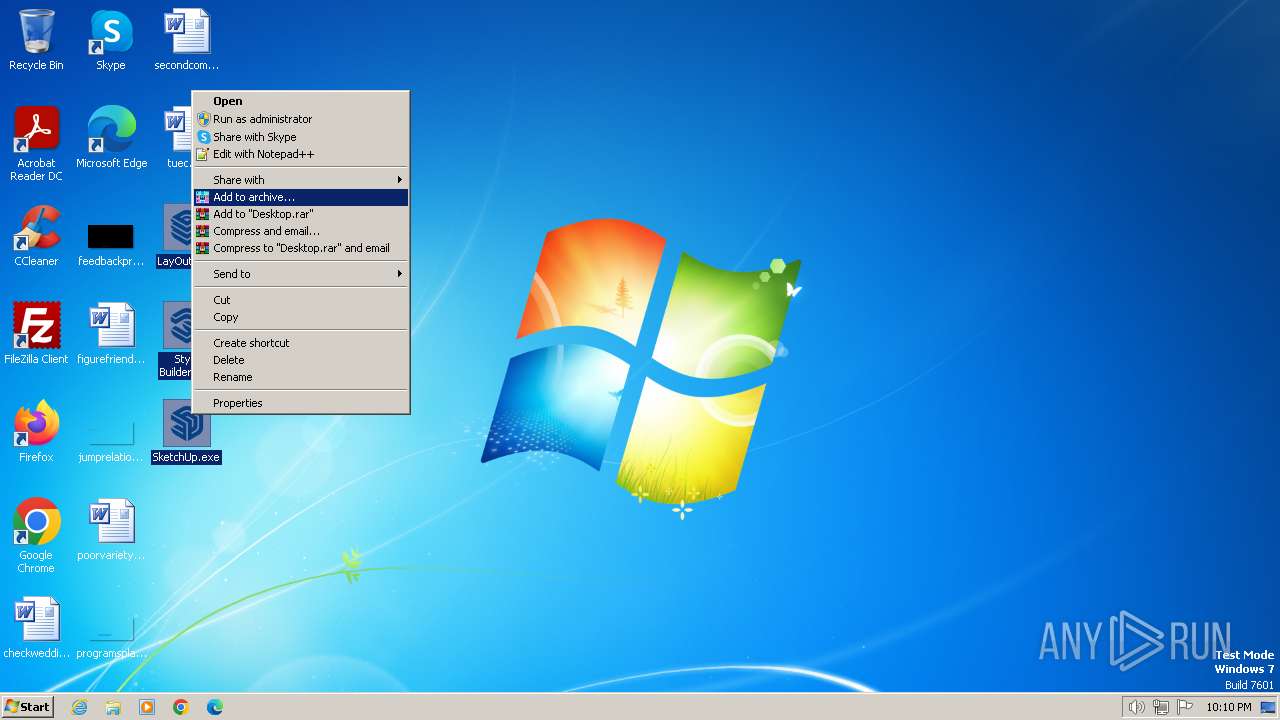The width and height of the screenshot is (1280, 720).
Task: Select the Style Builder desktop icon
Action: pyautogui.click(x=176, y=340)
